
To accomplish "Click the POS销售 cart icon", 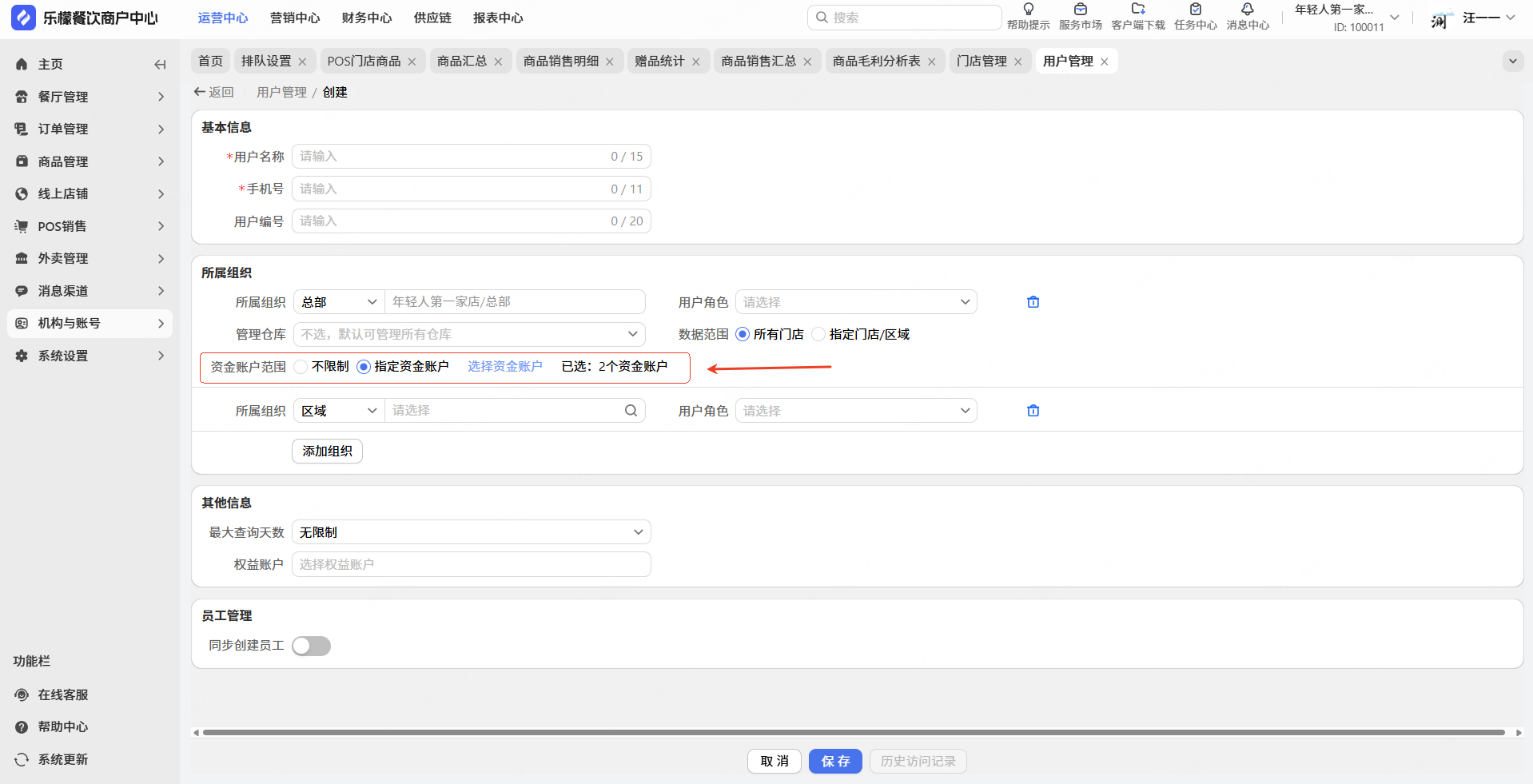I will click(x=22, y=226).
